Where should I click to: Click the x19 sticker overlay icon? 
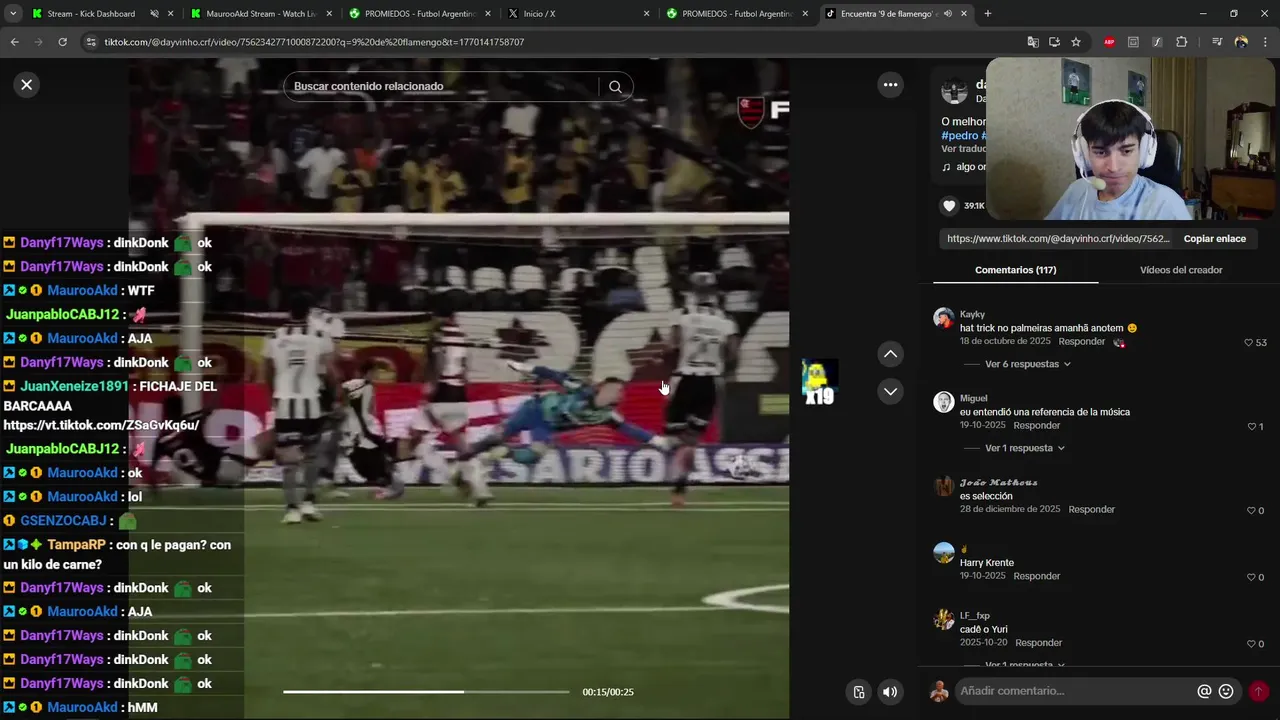819,383
